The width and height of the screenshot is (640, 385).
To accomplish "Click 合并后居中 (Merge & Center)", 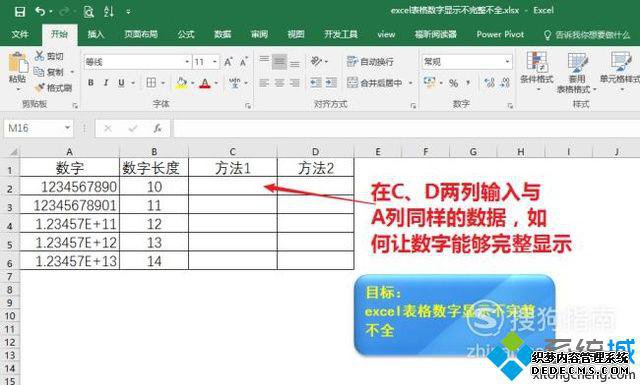I will tap(375, 83).
